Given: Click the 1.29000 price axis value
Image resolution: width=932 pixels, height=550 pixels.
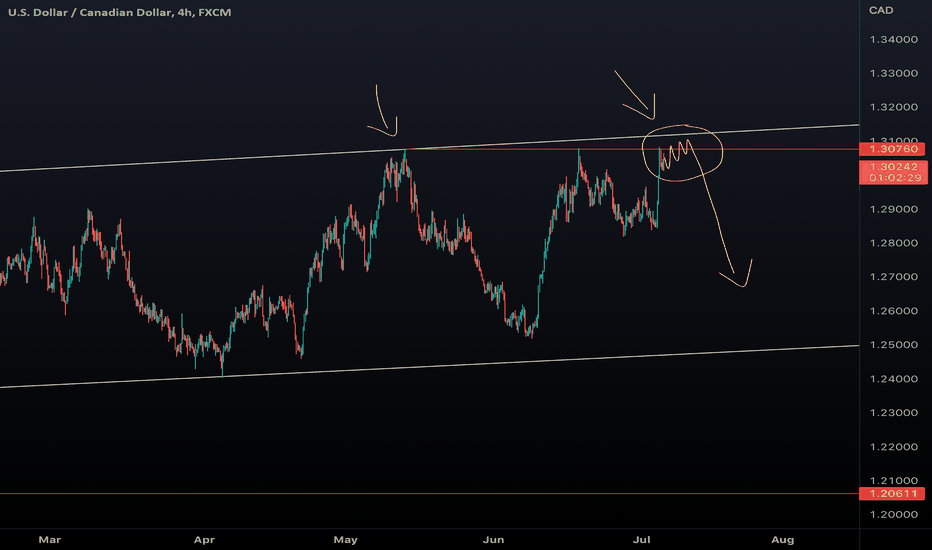Looking at the screenshot, I should (893, 209).
